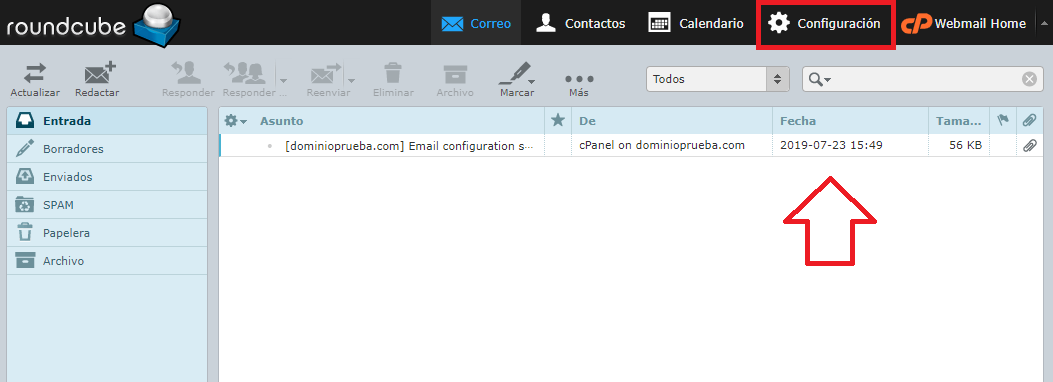
Task: Sort by the flag column header
Action: pyautogui.click(x=1003, y=121)
